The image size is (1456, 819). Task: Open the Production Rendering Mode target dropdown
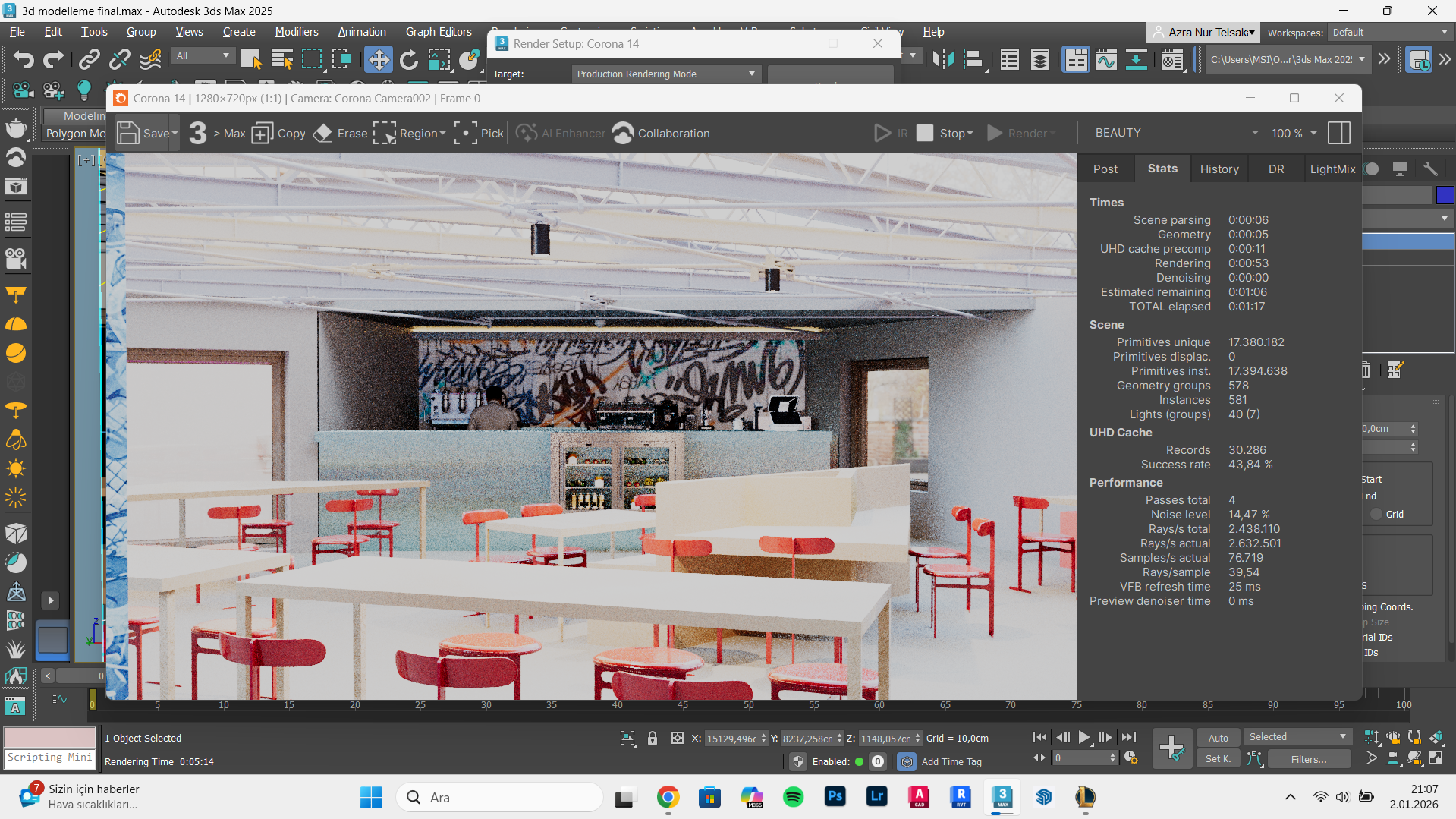pos(665,74)
